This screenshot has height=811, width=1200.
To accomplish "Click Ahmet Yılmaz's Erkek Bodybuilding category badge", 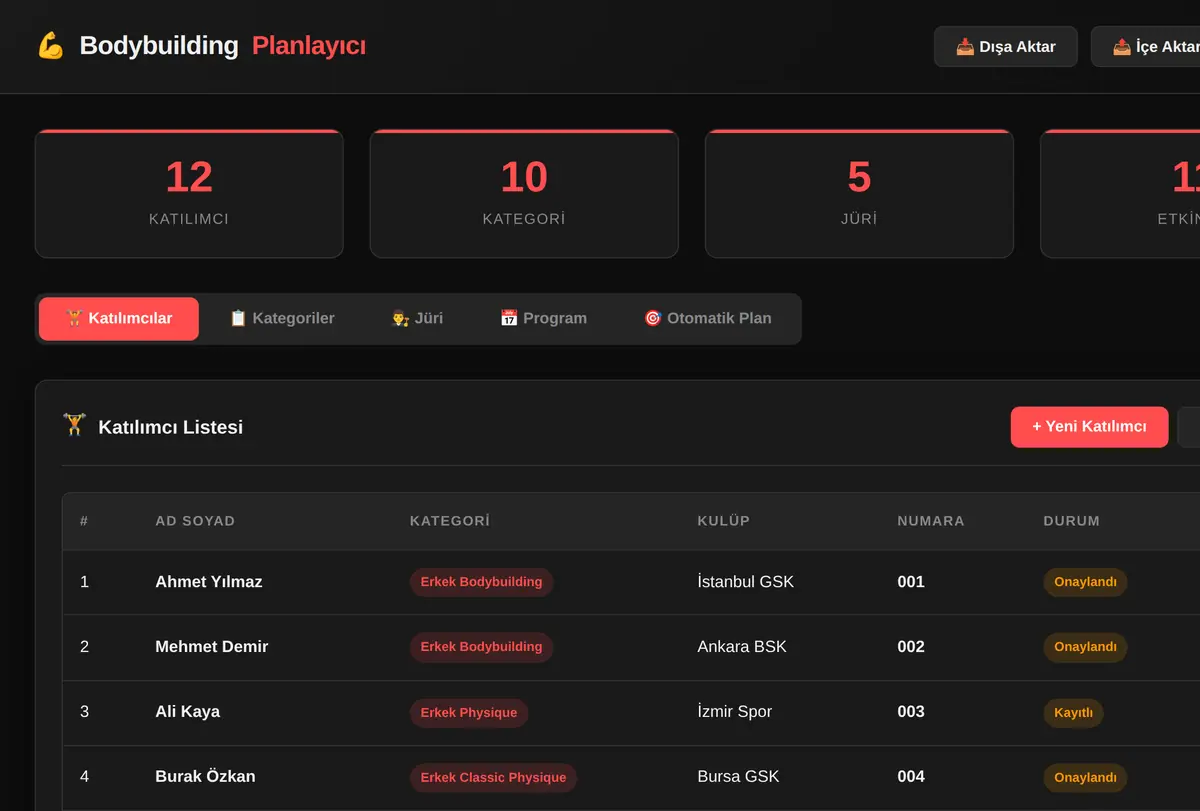I will point(481,582).
